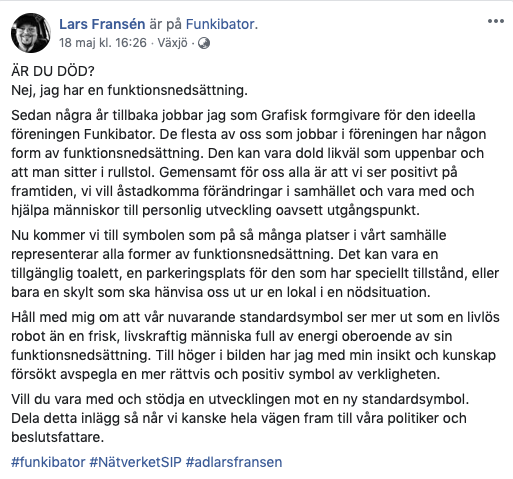Click the final word 'beslutsfattare.' in the post
The image size is (513, 479).
(x=58, y=437)
